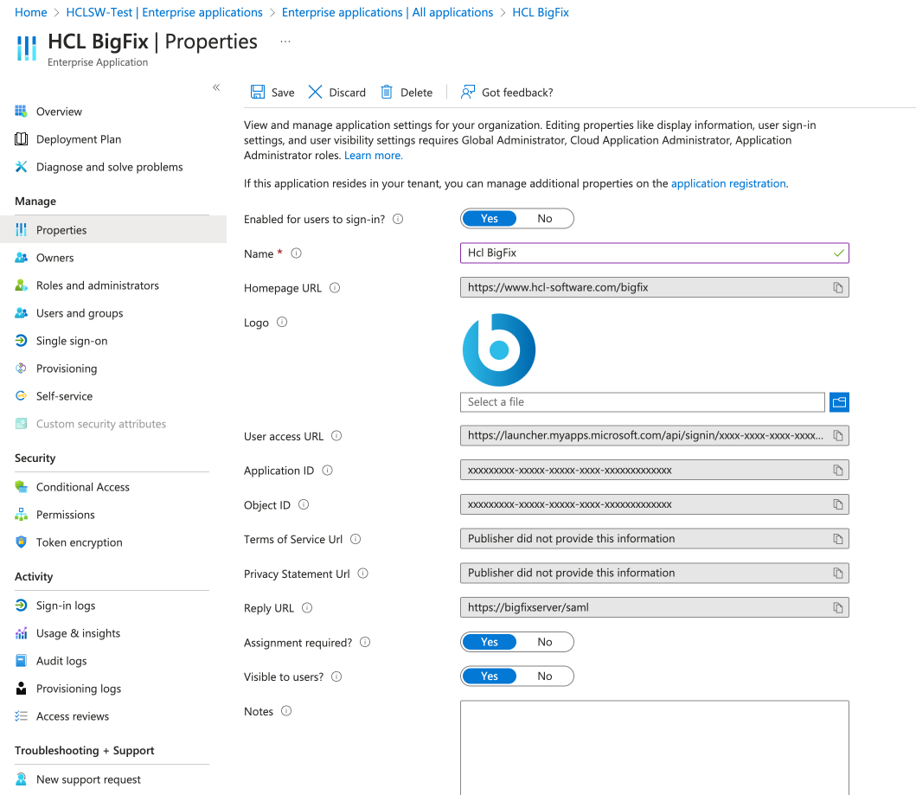Select Single sign-on in the Manage menu
This screenshot has width=916, height=795.
click(20, 340)
